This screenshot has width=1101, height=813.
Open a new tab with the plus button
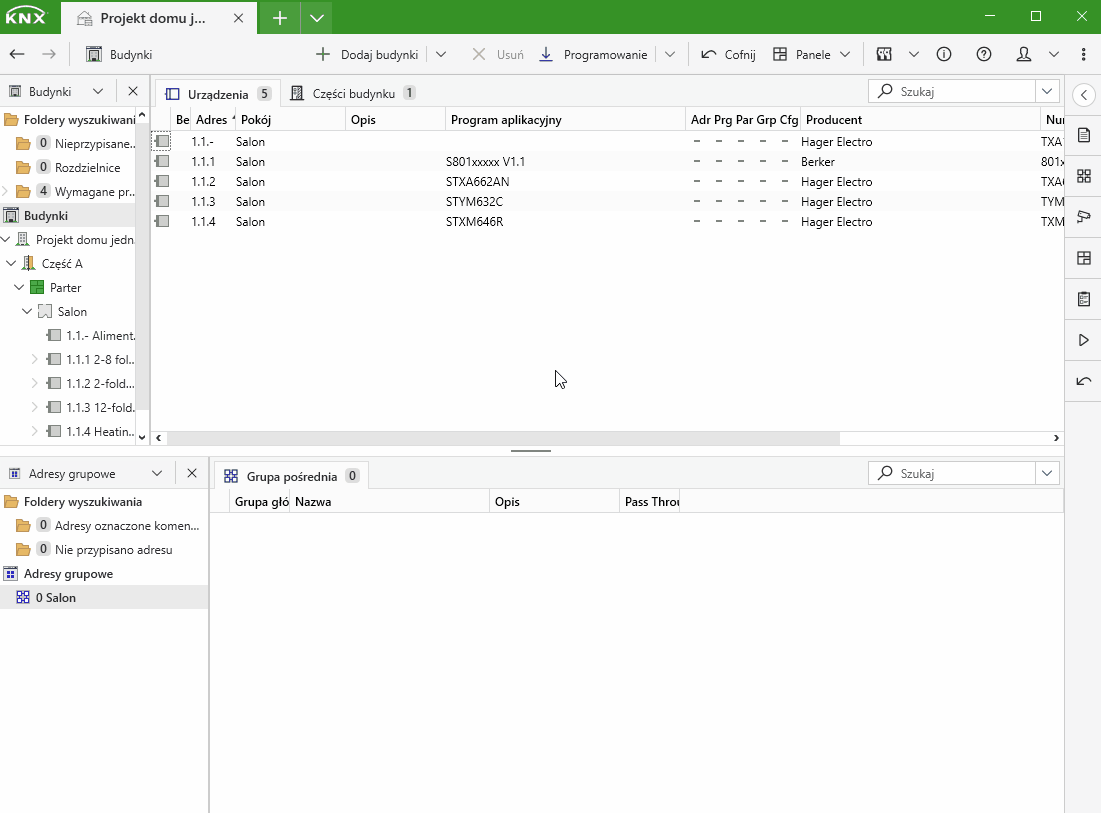(280, 17)
